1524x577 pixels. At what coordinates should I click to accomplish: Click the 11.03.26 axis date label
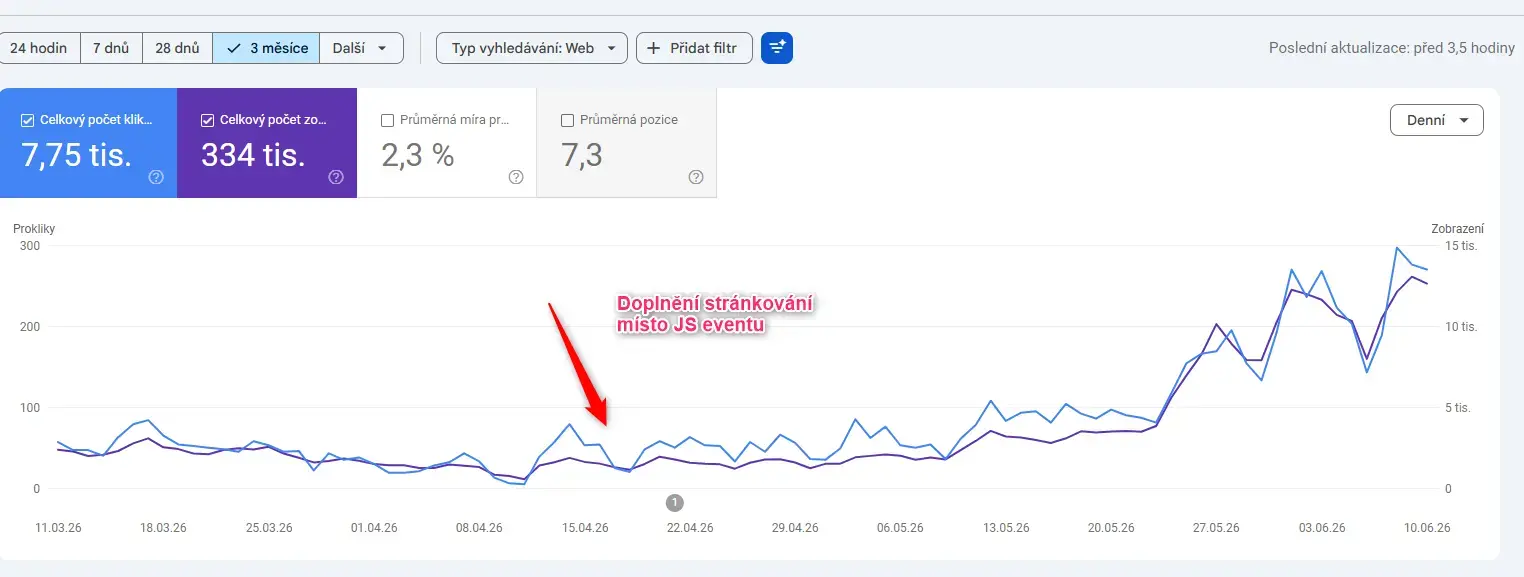coord(57,528)
